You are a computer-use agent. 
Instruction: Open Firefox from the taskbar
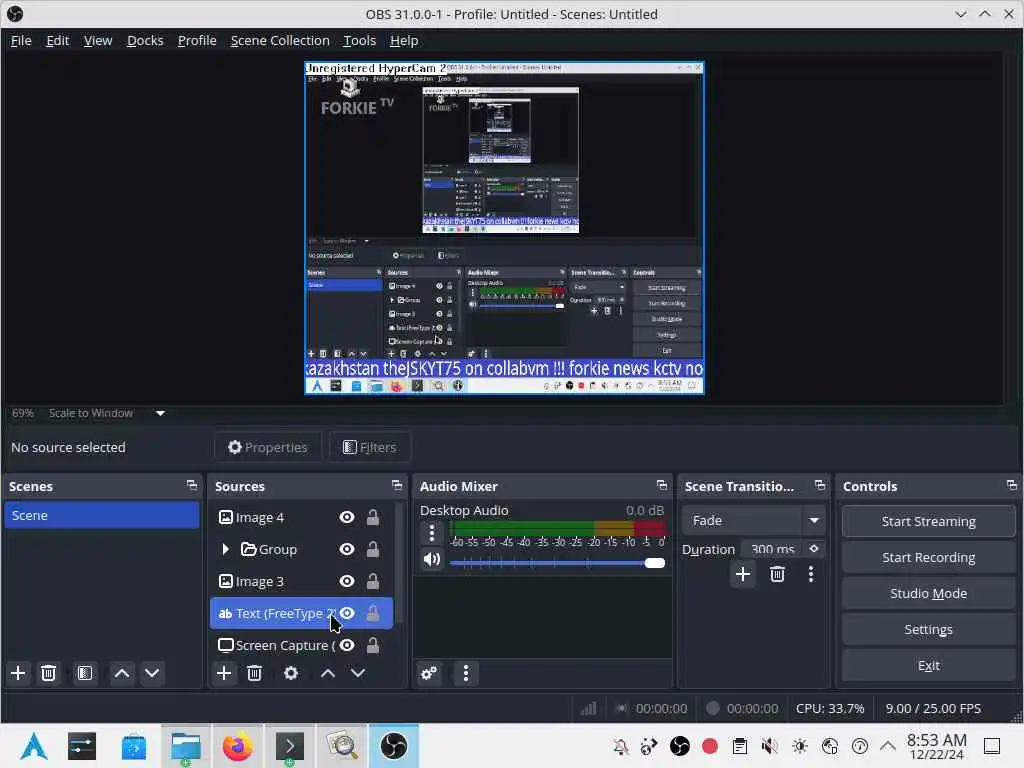237,746
